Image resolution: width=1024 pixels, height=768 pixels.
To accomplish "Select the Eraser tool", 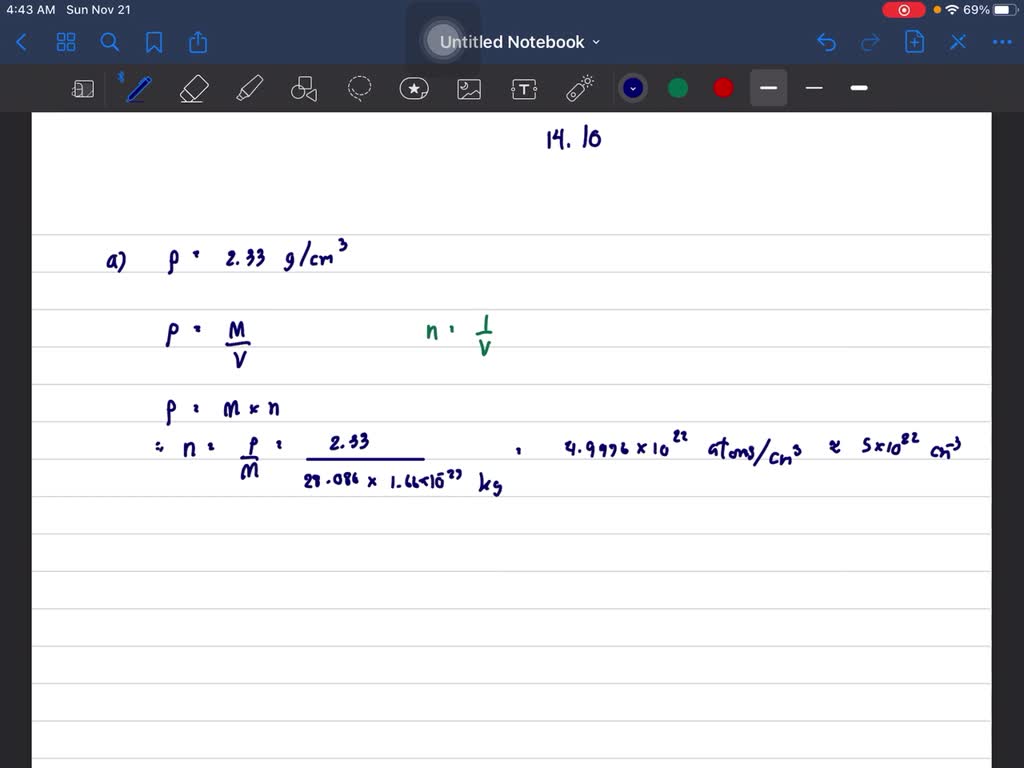I will (193, 89).
